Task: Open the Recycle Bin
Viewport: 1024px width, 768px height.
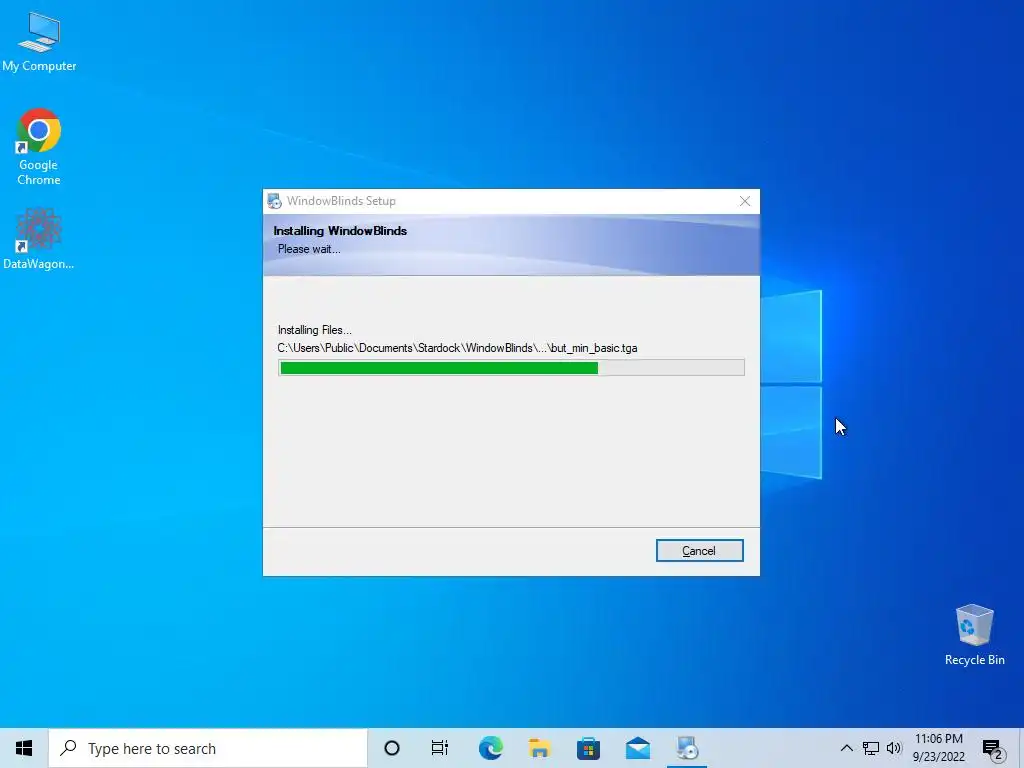Action: coord(974,635)
